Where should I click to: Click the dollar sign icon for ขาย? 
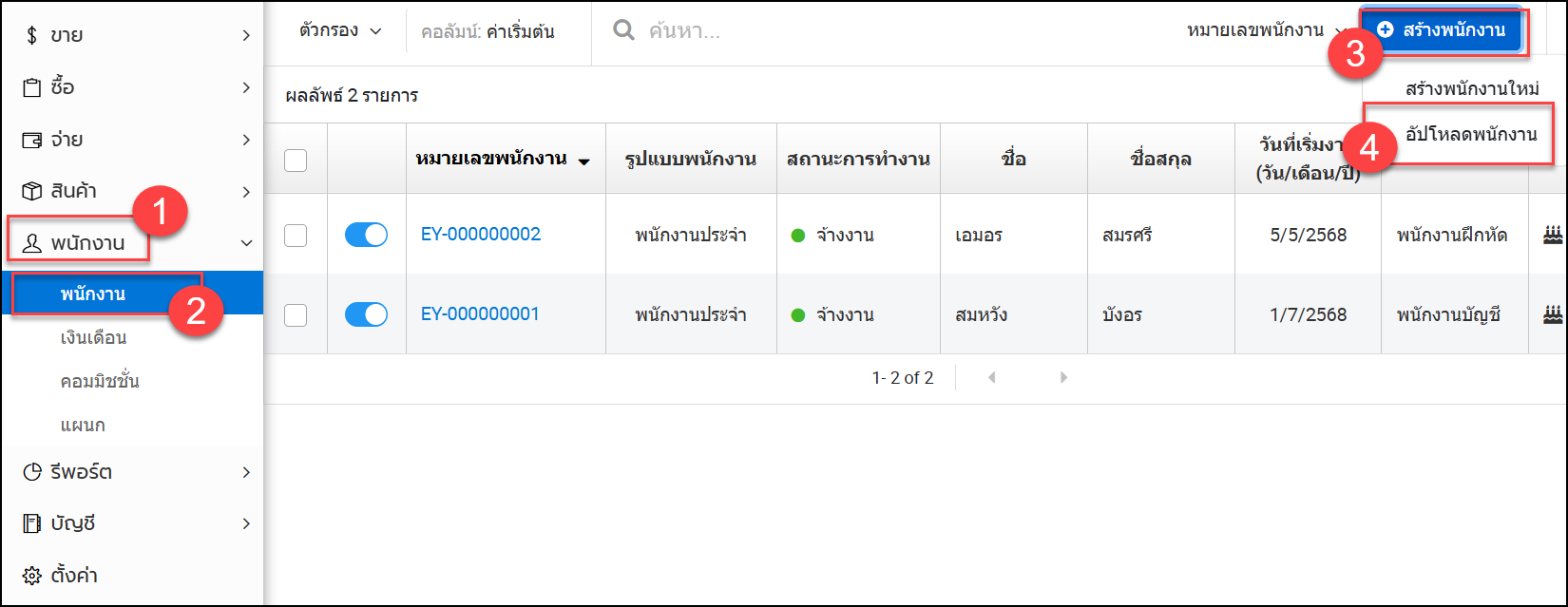32,35
